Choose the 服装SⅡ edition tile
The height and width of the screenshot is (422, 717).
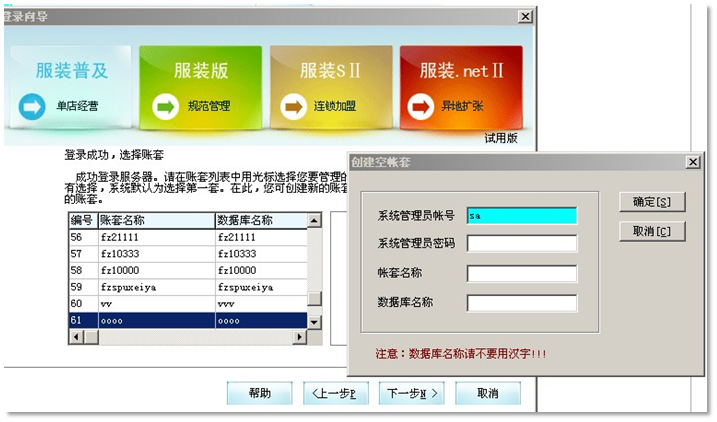pos(331,87)
